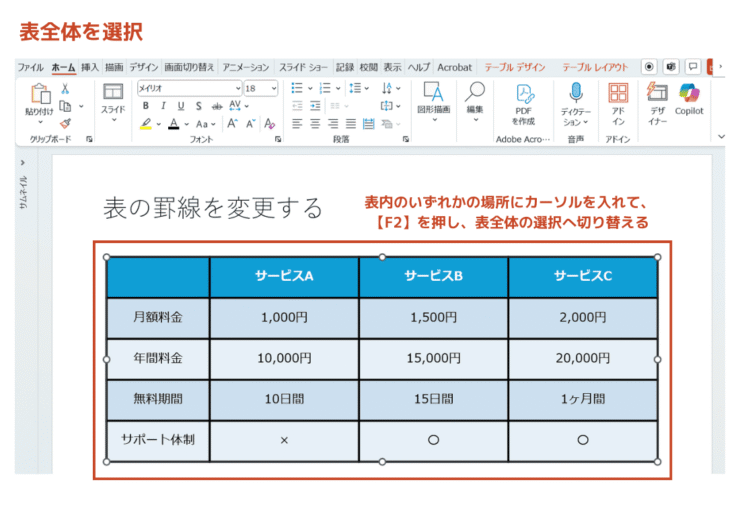Click the character spacing AV icon
Image resolution: width=740 pixels, height=505 pixels.
point(235,106)
